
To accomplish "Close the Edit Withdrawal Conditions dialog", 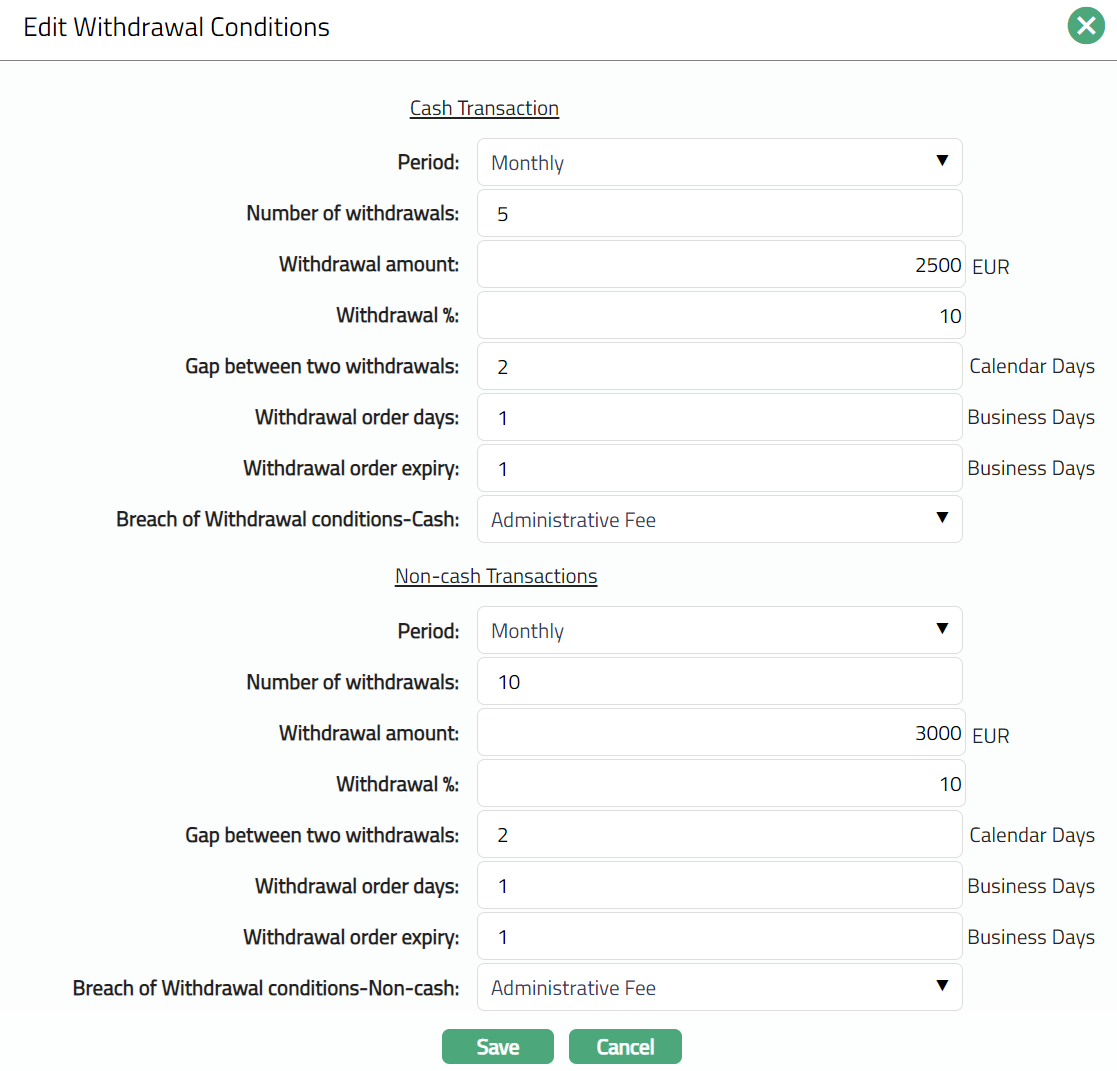I will 1086,26.
